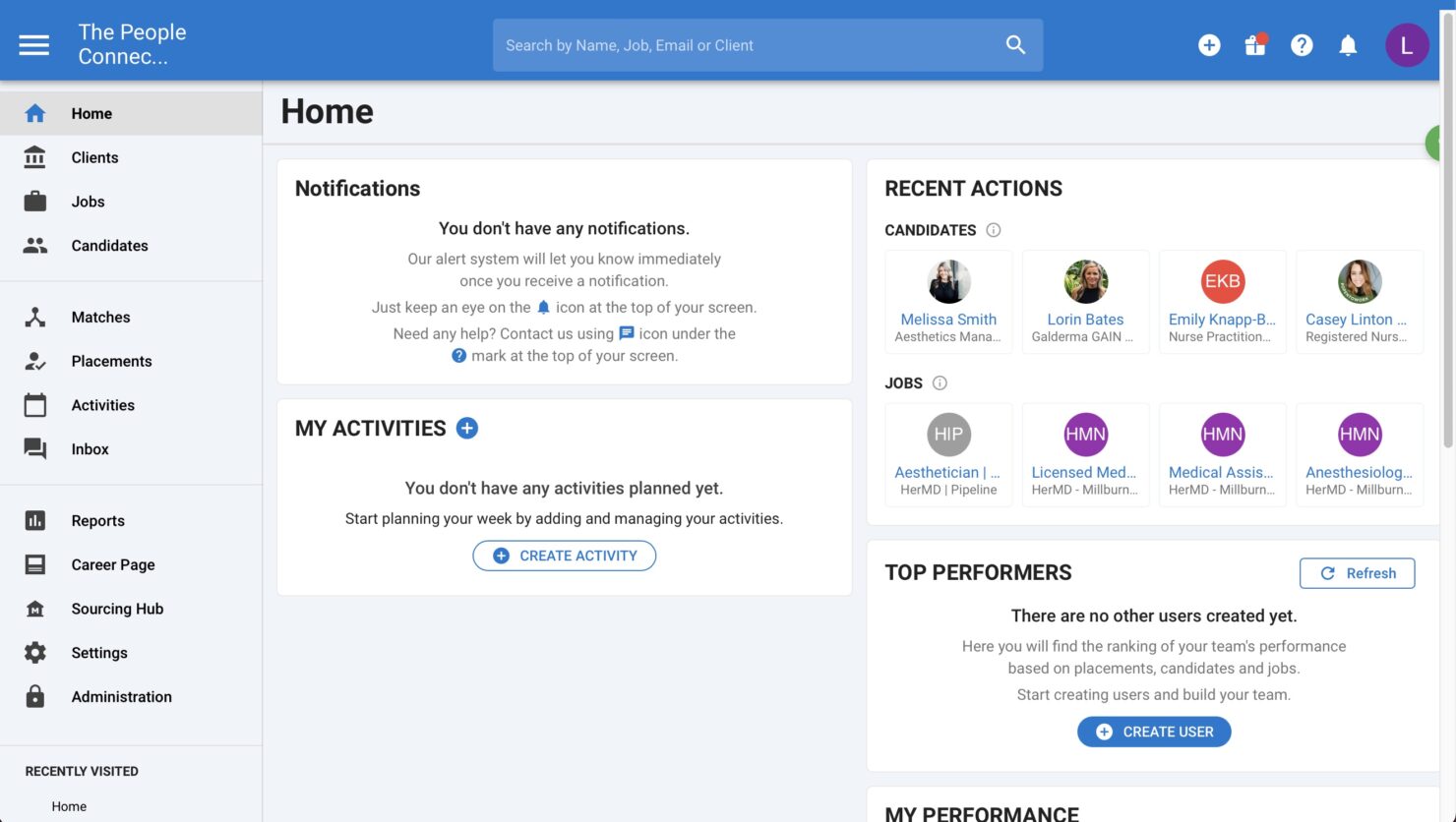Click the quick add plus icon in header
This screenshot has height=822, width=1456.
(x=1209, y=45)
